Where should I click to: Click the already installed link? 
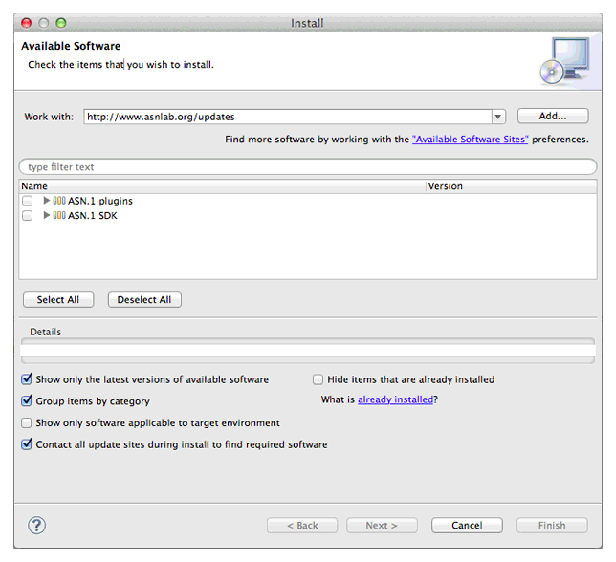click(x=395, y=400)
